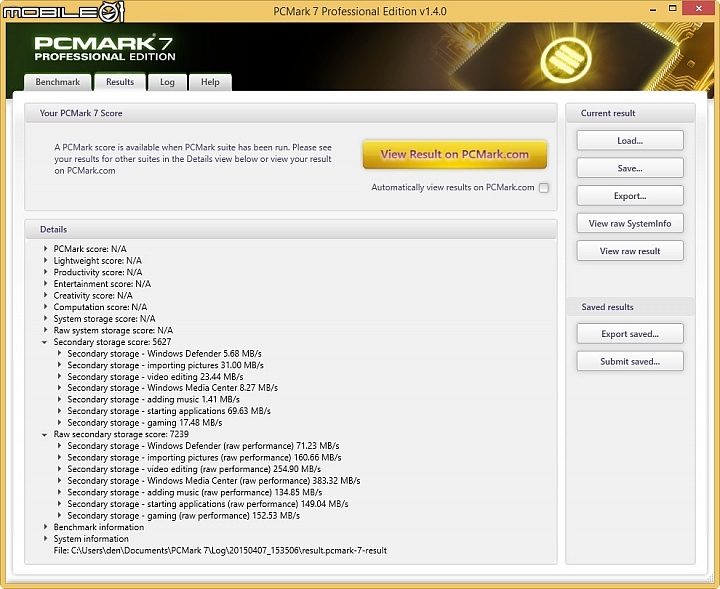Select the Secondary storage score: 5627 text

pos(112,342)
